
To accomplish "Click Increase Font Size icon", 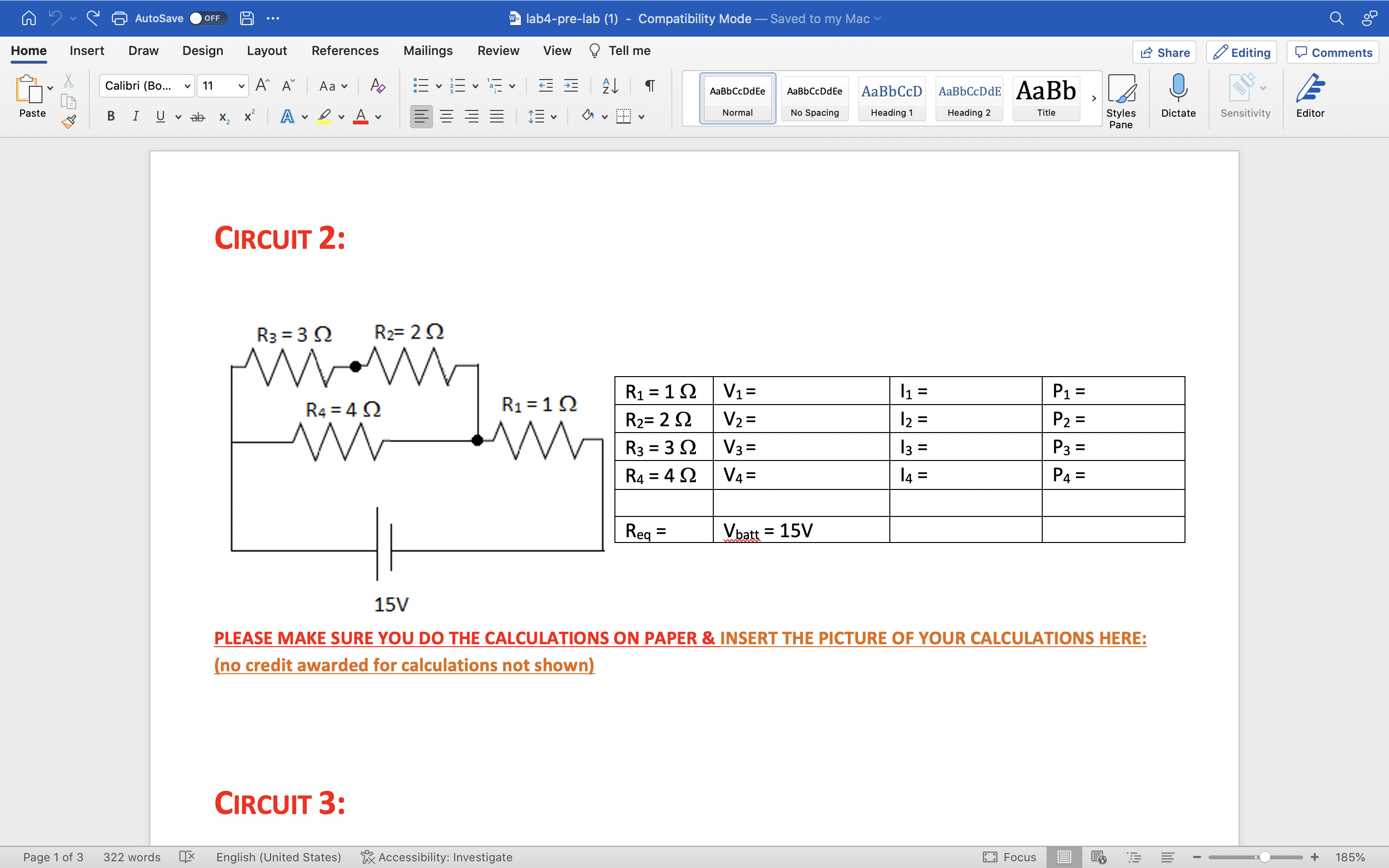I will coord(262,86).
